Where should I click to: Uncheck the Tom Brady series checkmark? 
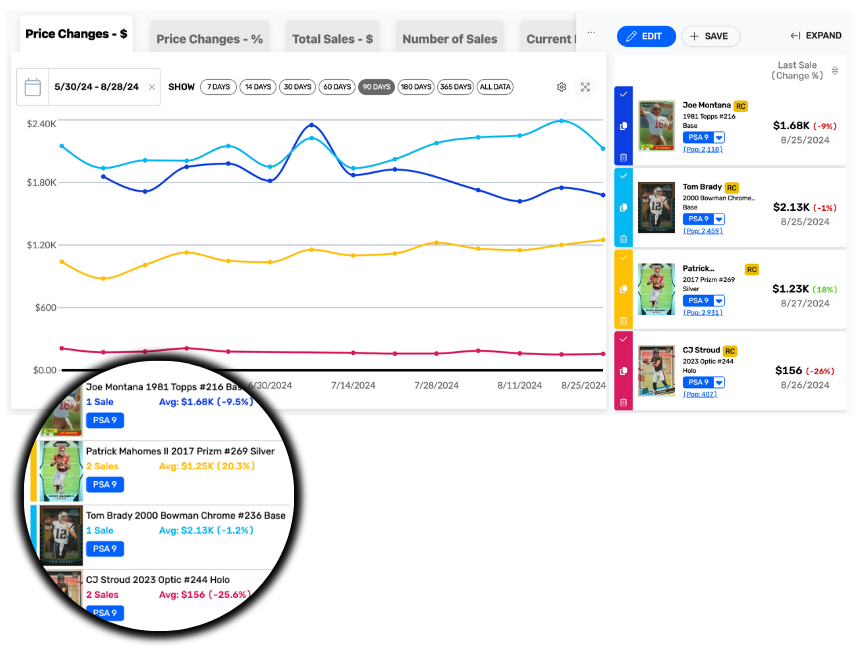pos(623,176)
